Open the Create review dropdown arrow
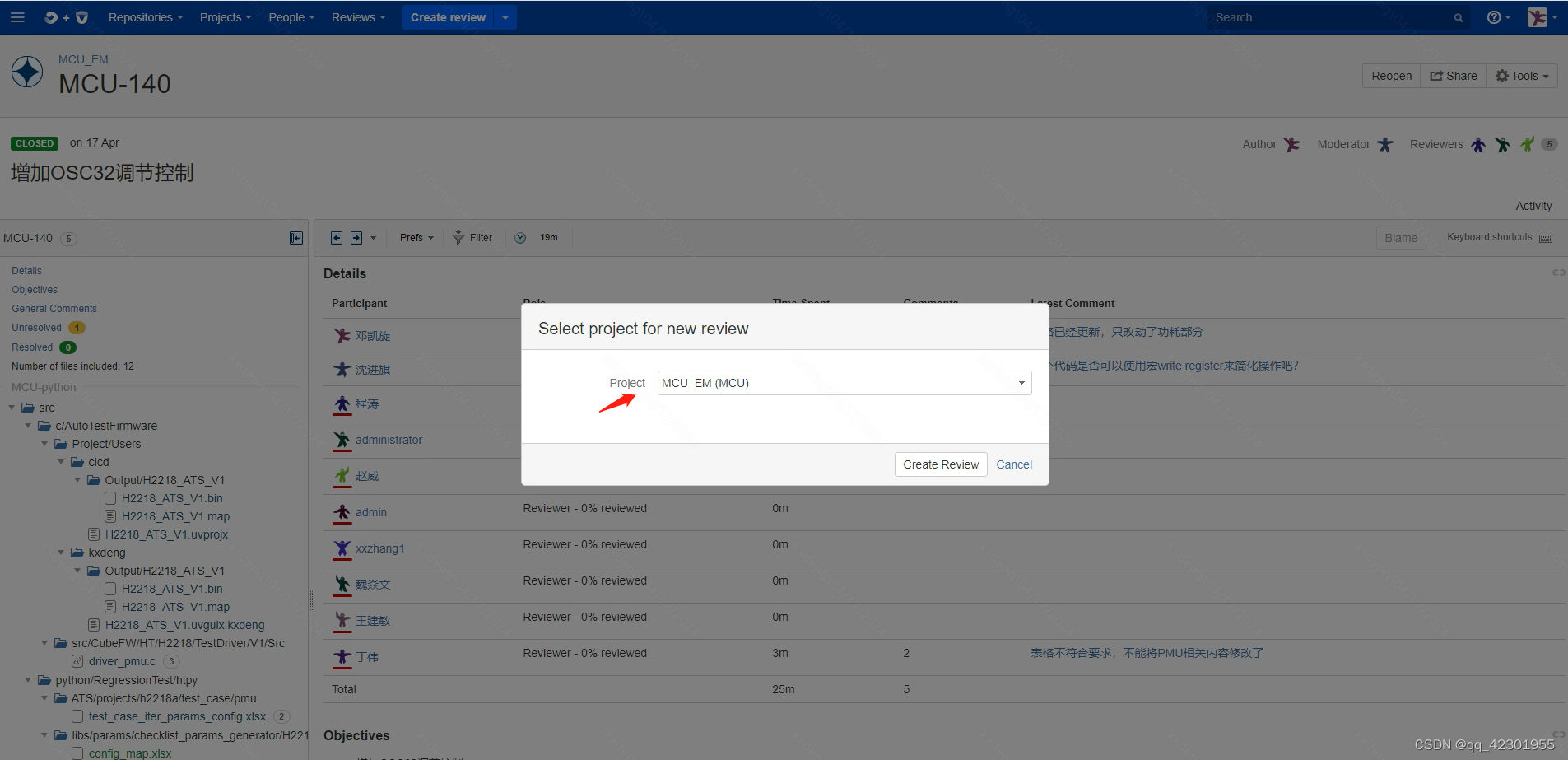This screenshot has width=1568, height=760. point(505,17)
